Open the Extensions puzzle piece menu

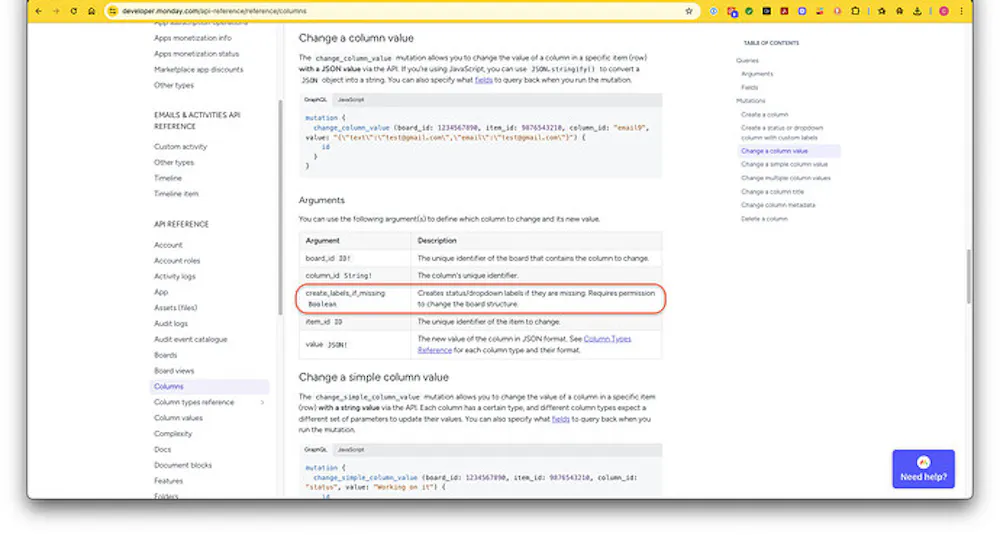(x=855, y=11)
